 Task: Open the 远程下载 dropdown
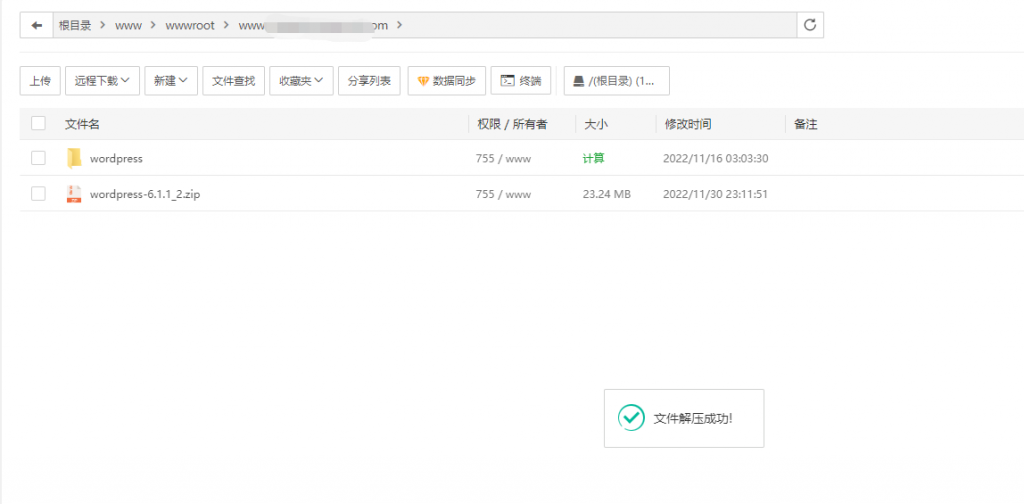click(103, 81)
